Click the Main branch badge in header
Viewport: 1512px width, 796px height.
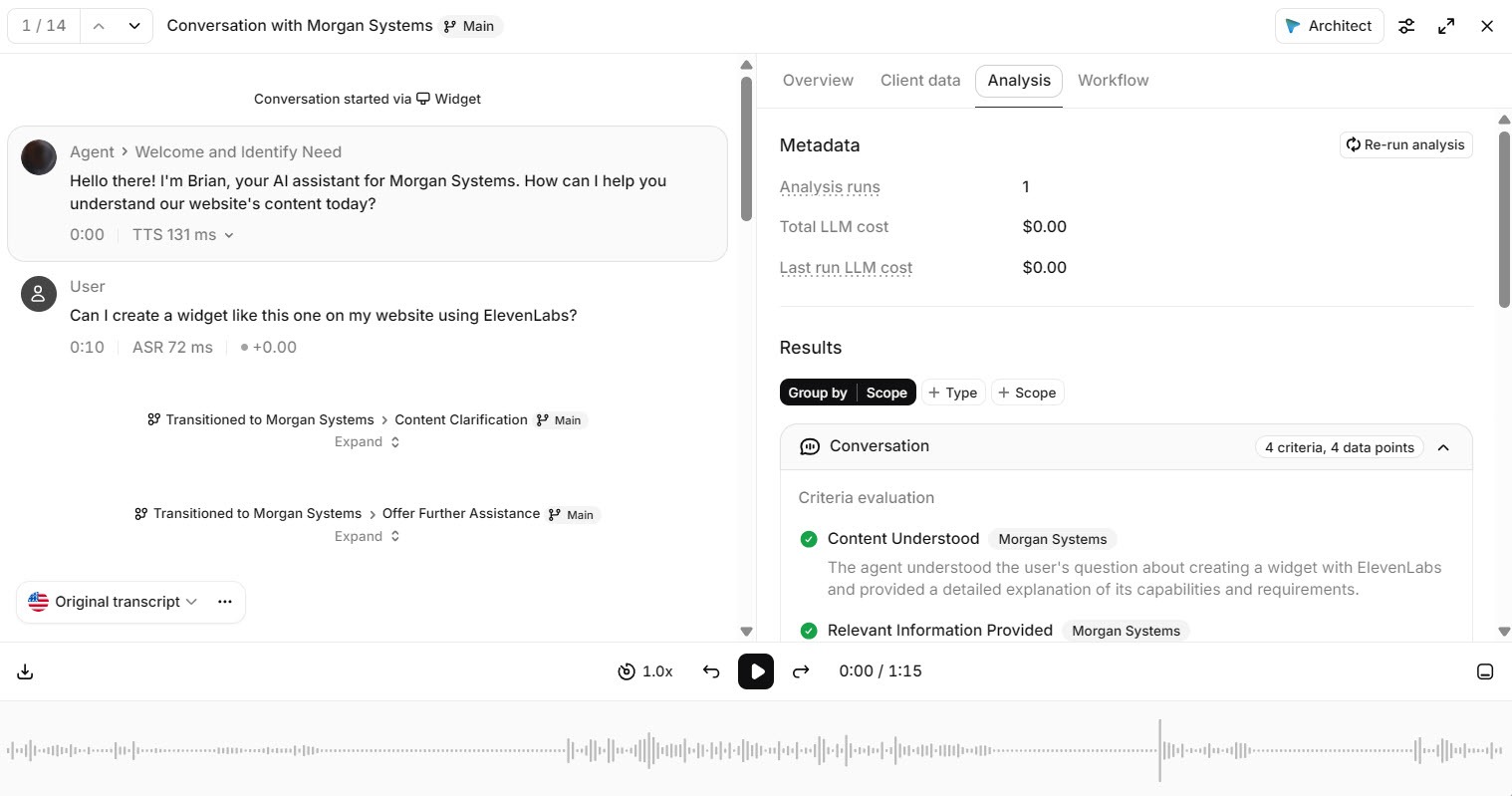click(470, 26)
